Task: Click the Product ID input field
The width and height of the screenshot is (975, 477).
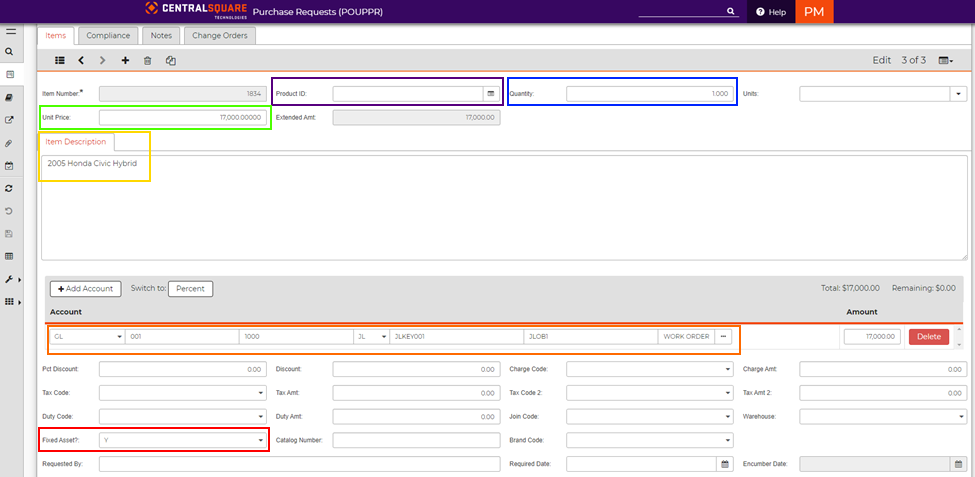Action: pyautogui.click(x=408, y=93)
